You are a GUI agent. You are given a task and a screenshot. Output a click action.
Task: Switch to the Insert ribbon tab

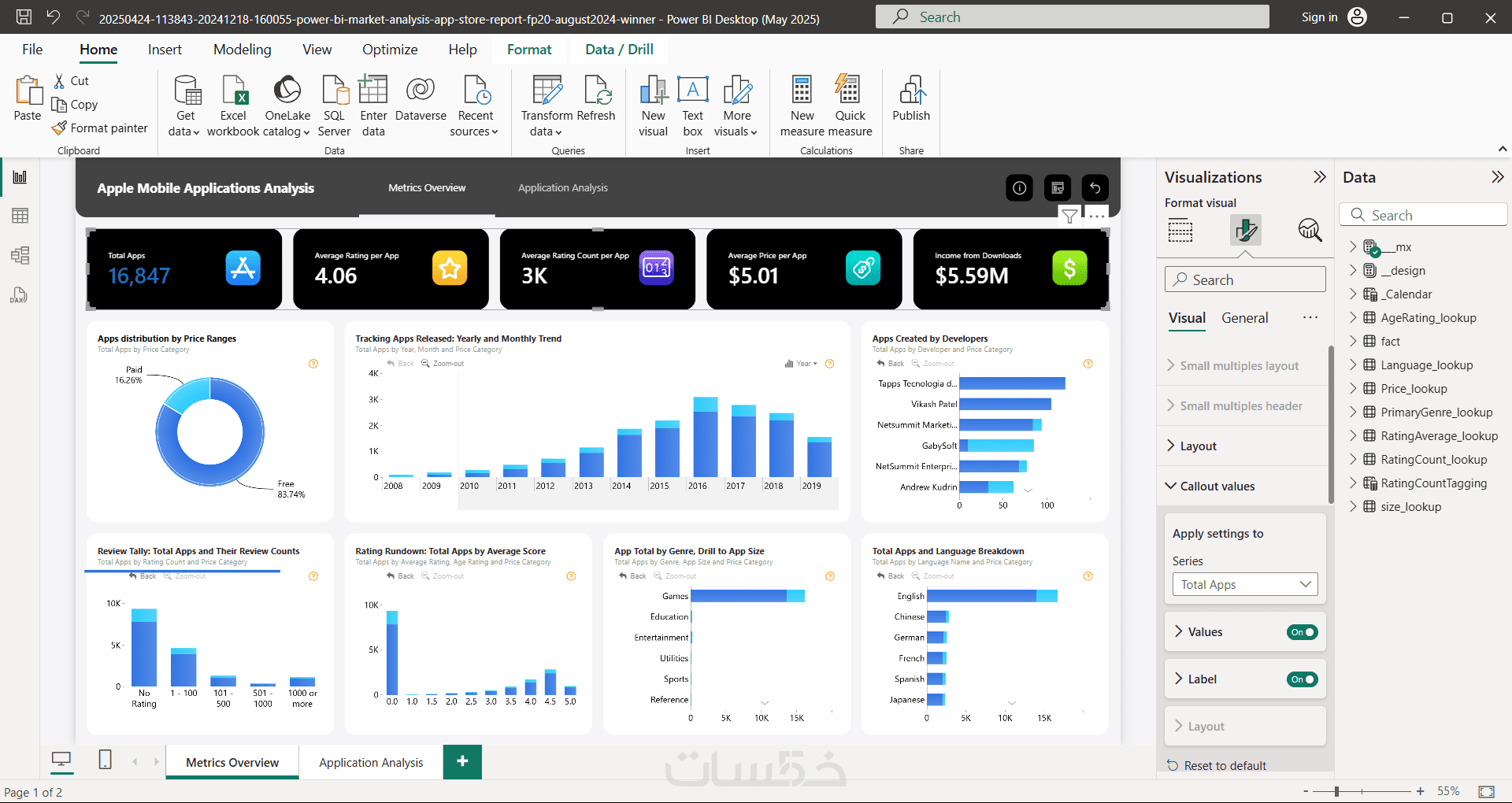click(x=165, y=50)
